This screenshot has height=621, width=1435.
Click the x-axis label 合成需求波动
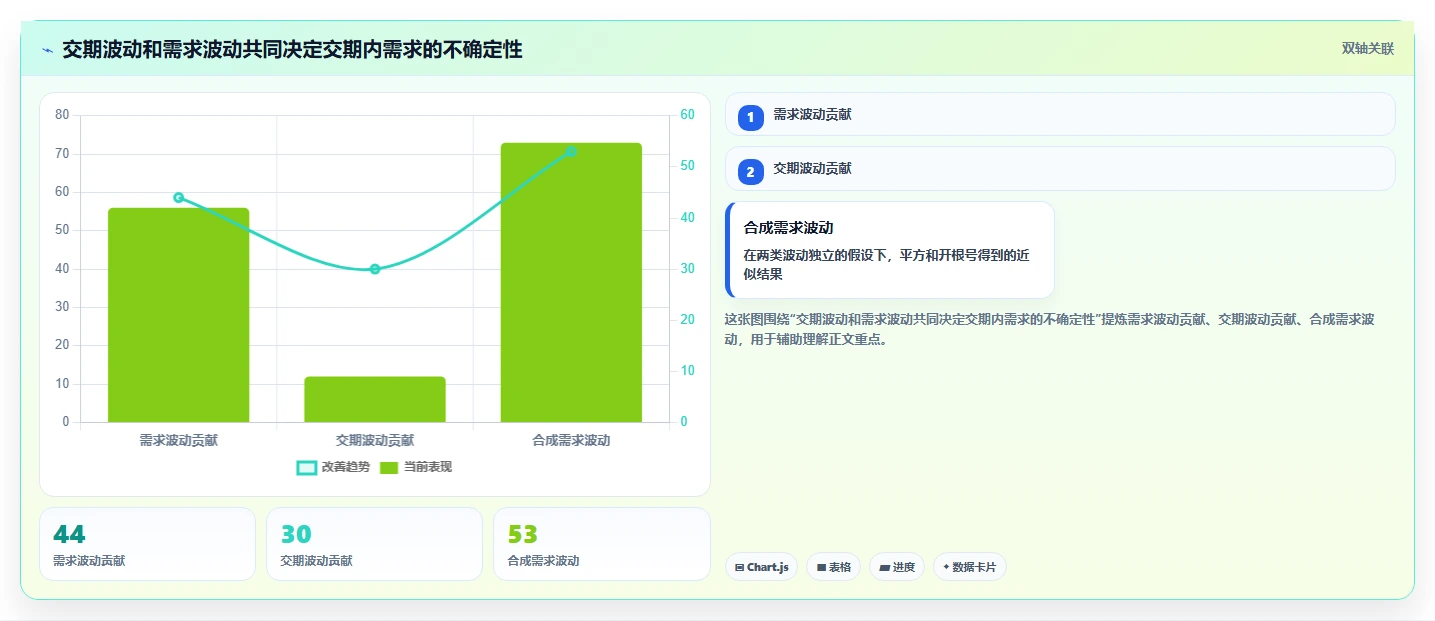coord(571,440)
